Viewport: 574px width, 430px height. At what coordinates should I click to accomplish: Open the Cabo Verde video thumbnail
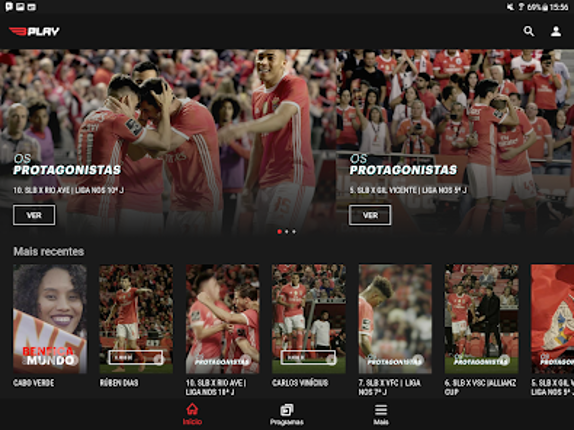50,319
